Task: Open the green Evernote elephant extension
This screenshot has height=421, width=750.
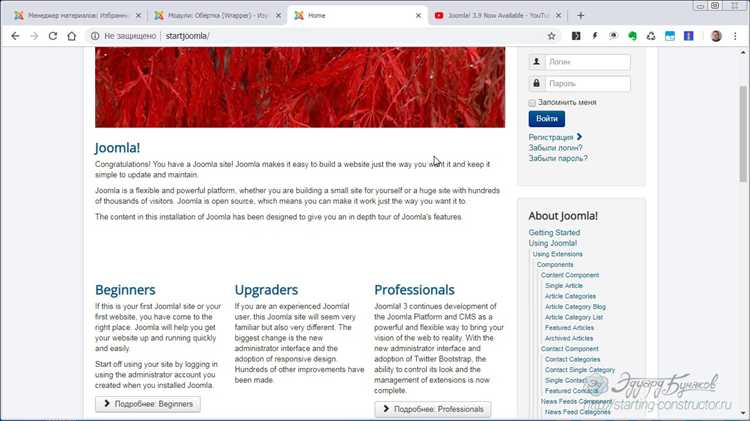Action: (632, 36)
